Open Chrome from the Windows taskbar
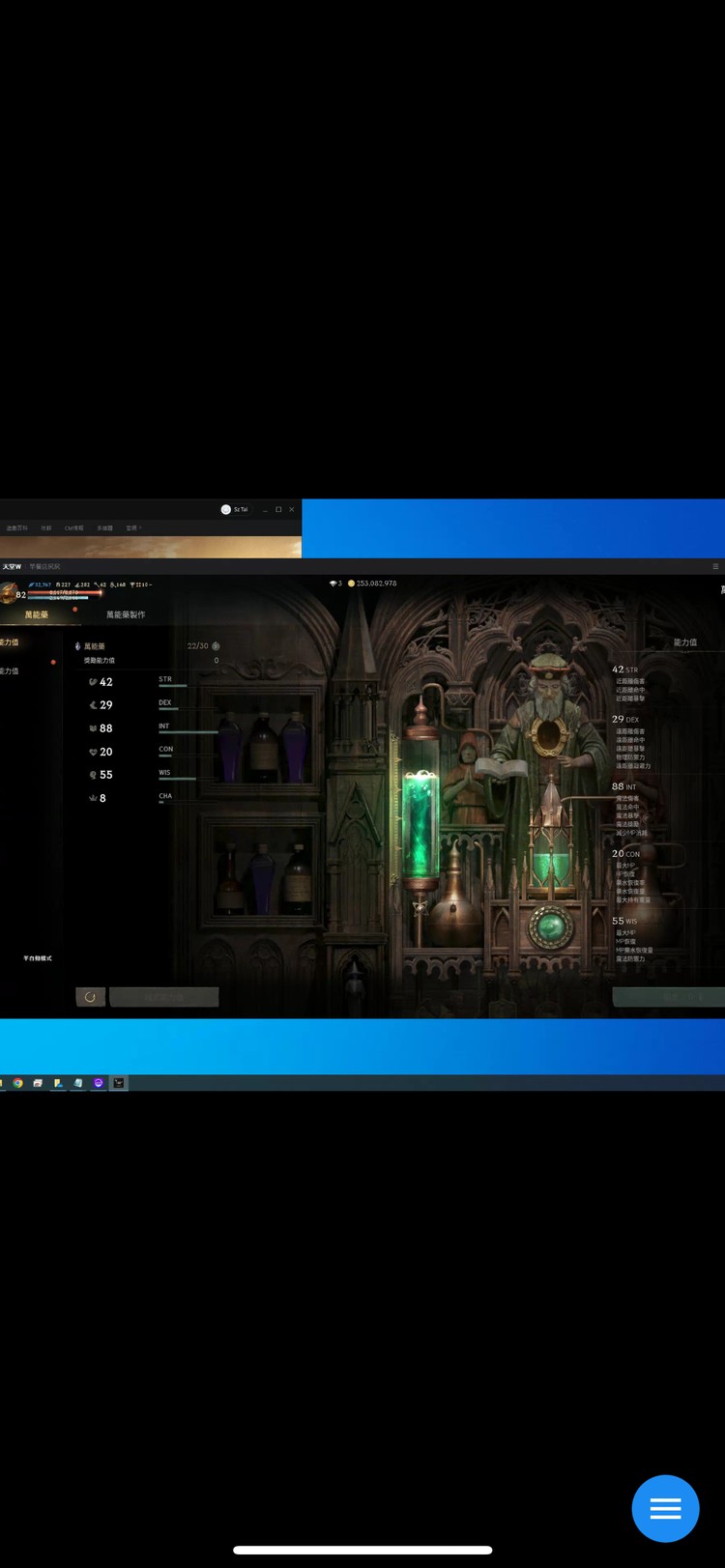 (17, 1083)
